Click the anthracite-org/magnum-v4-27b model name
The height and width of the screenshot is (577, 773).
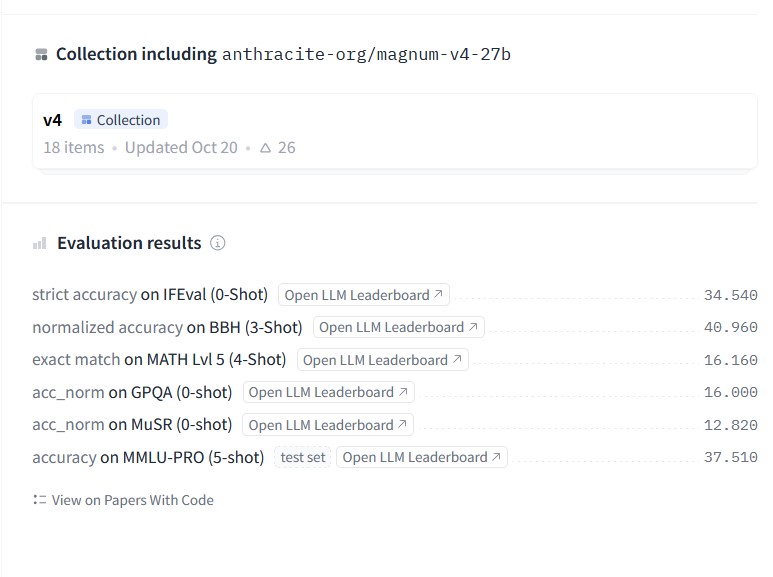[x=366, y=54]
